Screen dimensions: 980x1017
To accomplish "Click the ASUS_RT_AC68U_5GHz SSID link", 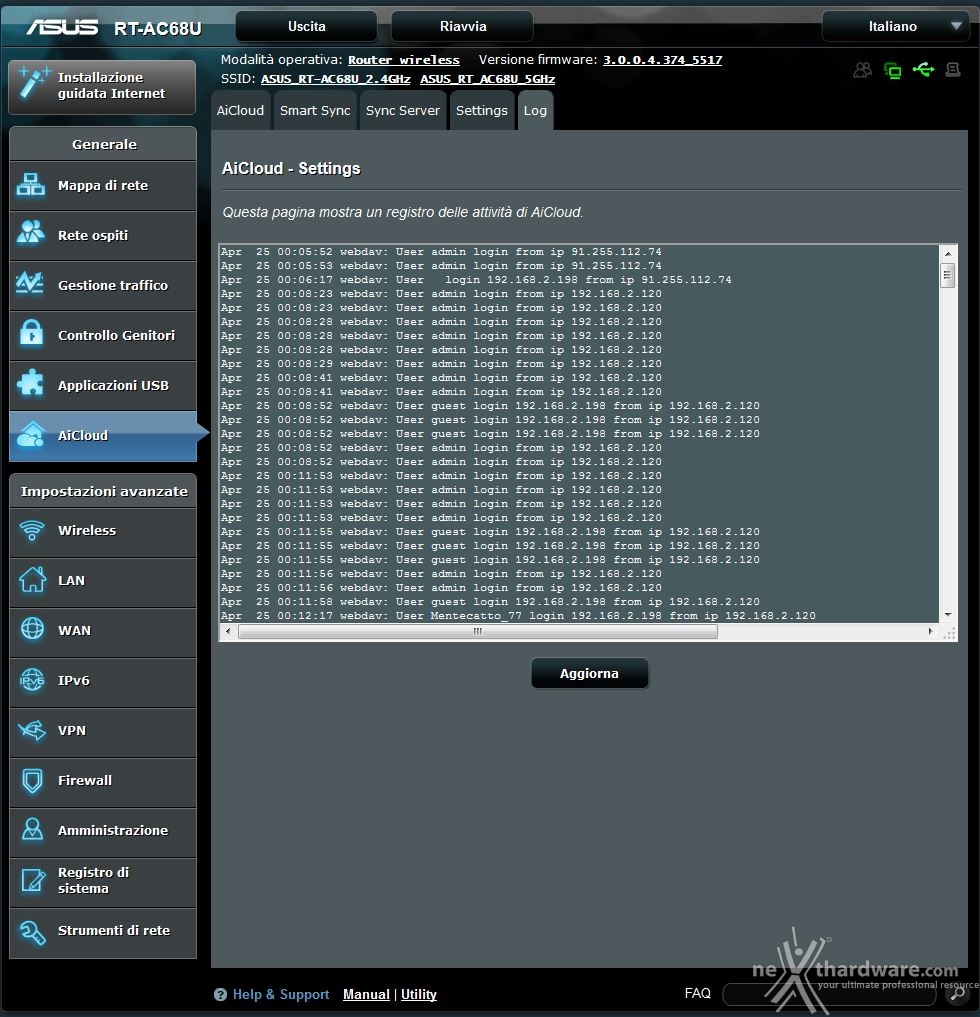I will pyautogui.click(x=487, y=79).
